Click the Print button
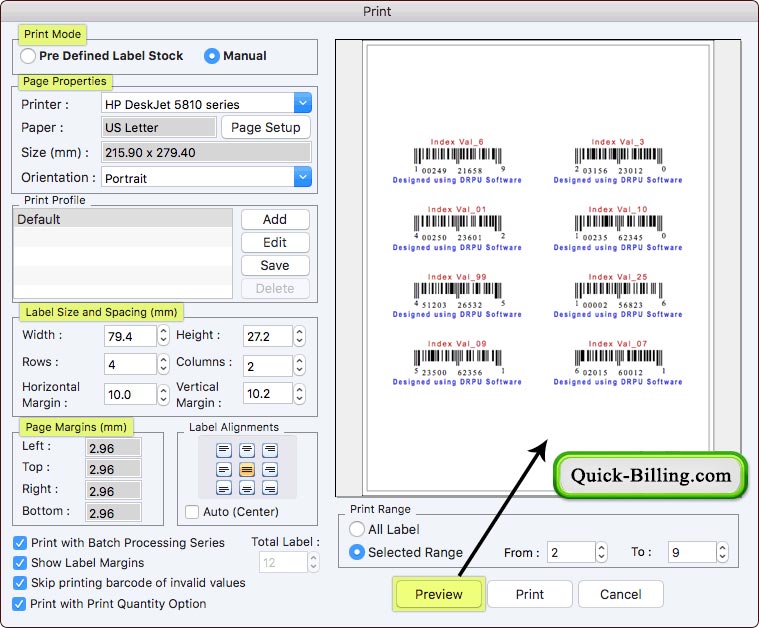Image resolution: width=759 pixels, height=628 pixels. pyautogui.click(x=530, y=594)
